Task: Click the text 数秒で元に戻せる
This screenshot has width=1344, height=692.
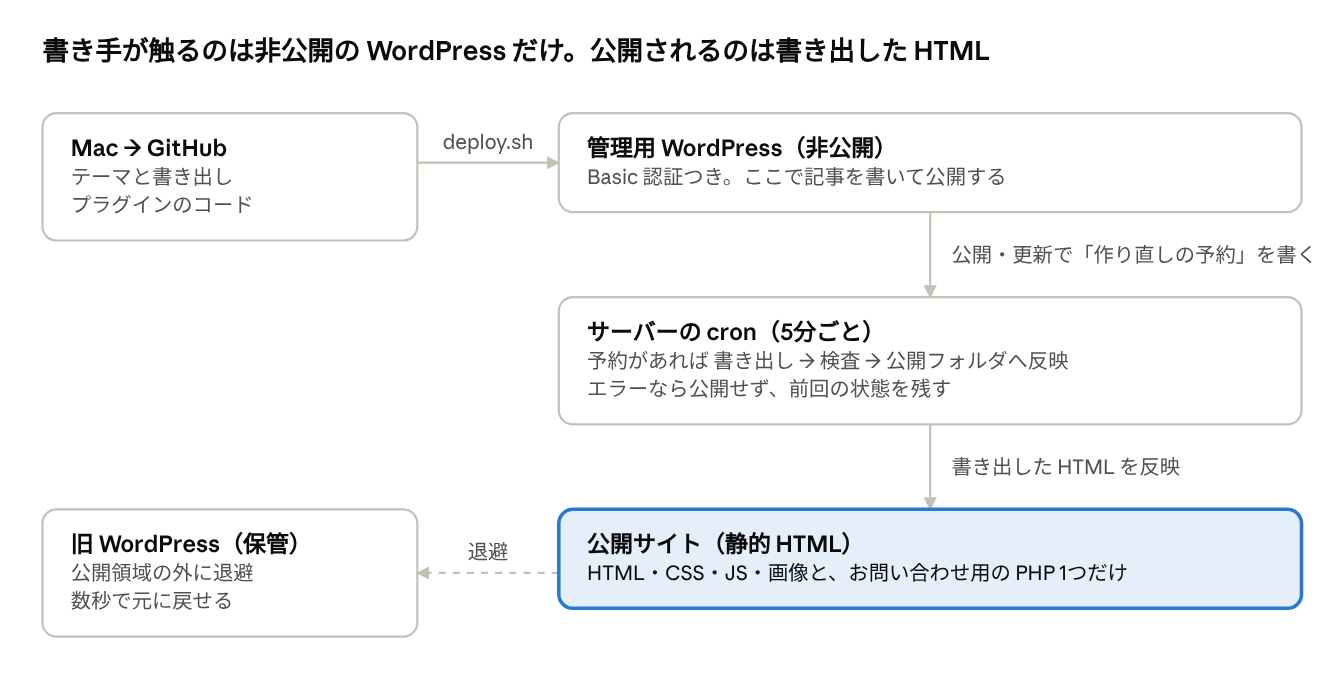Action: [152, 600]
